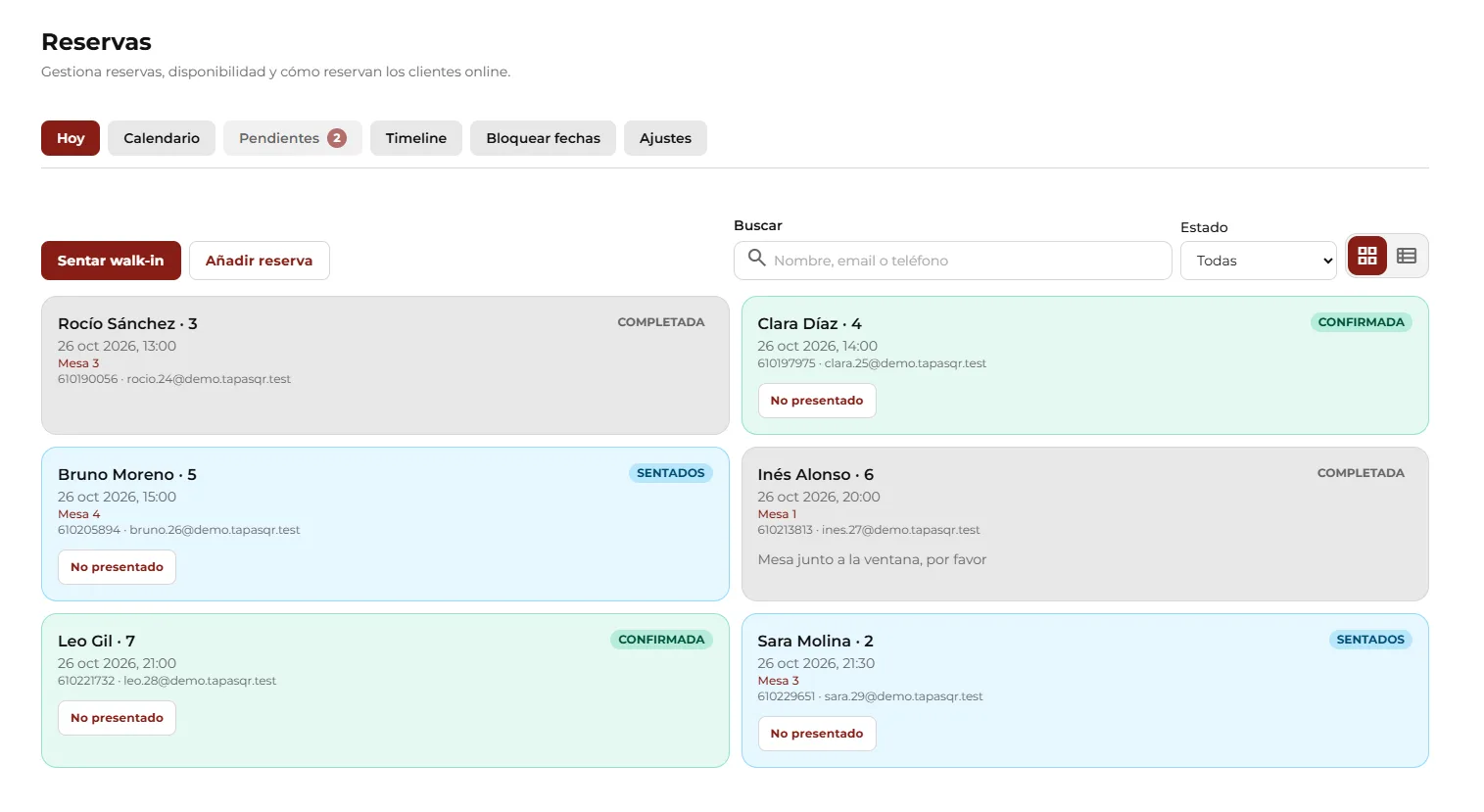Viewport: 1484px width, 812px height.
Task: Open the Hoy tab
Action: coord(71,138)
